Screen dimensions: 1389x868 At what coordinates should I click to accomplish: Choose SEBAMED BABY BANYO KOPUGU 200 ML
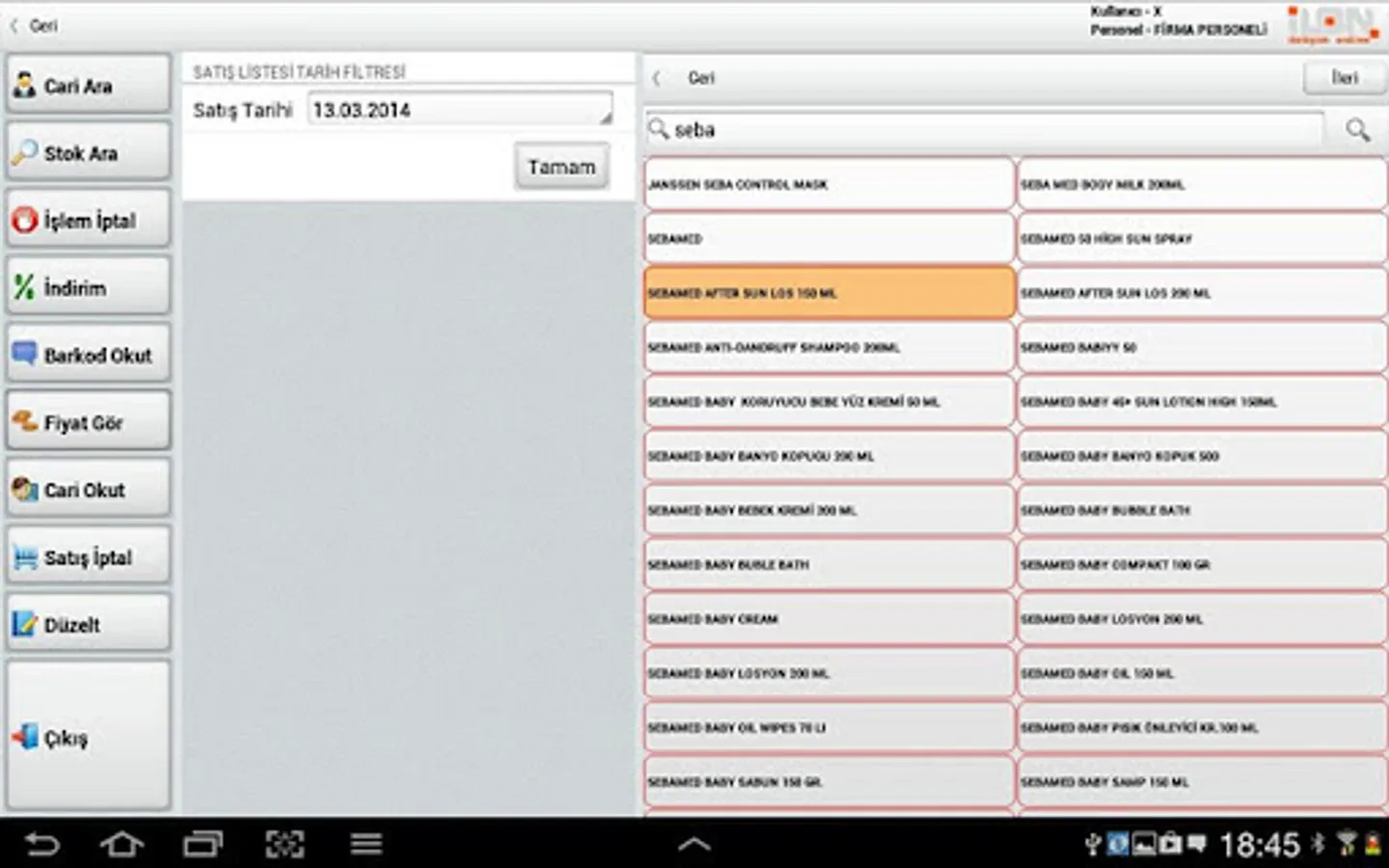829,456
